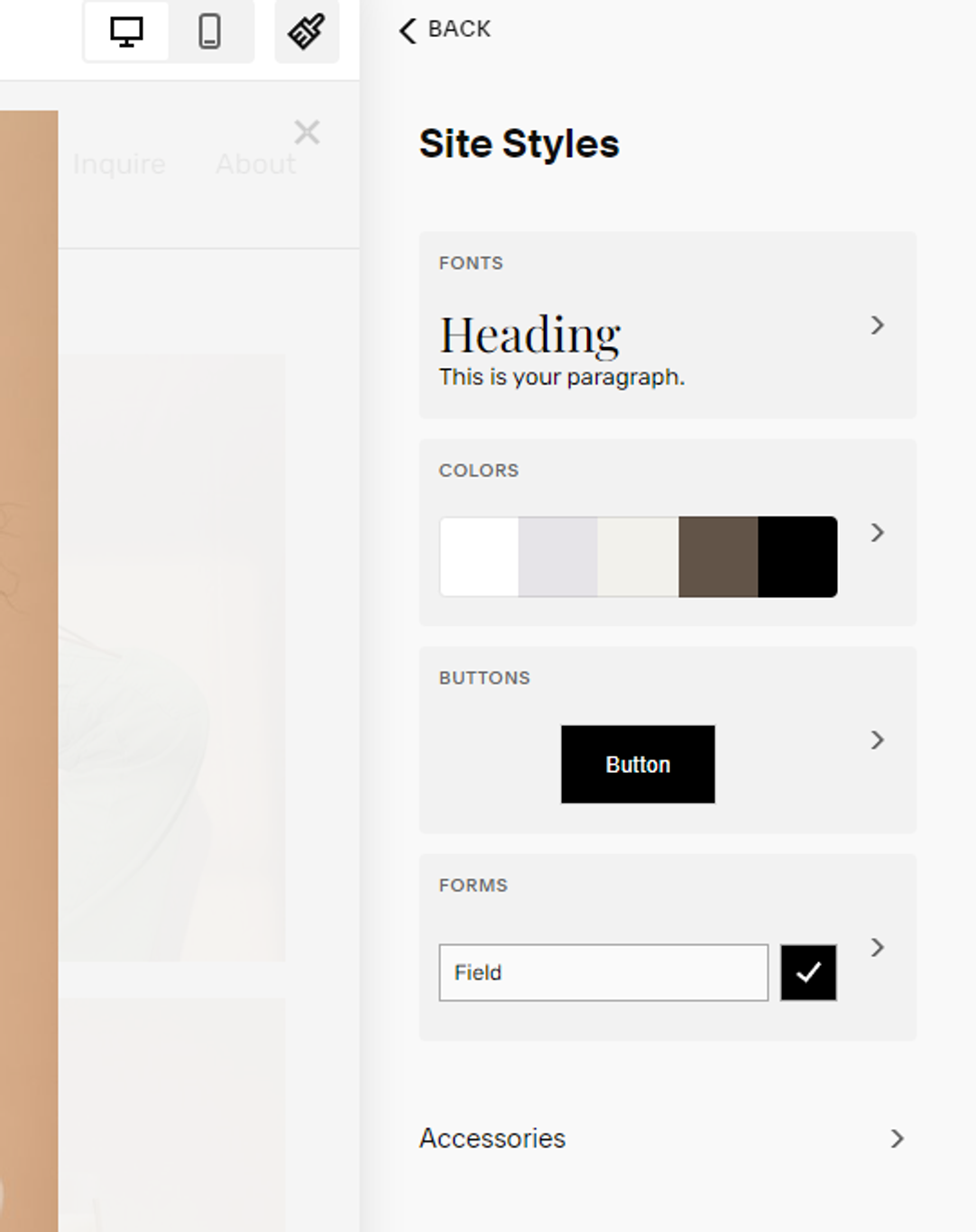
Task: Expand the Colors palette chevron
Action: point(878,533)
